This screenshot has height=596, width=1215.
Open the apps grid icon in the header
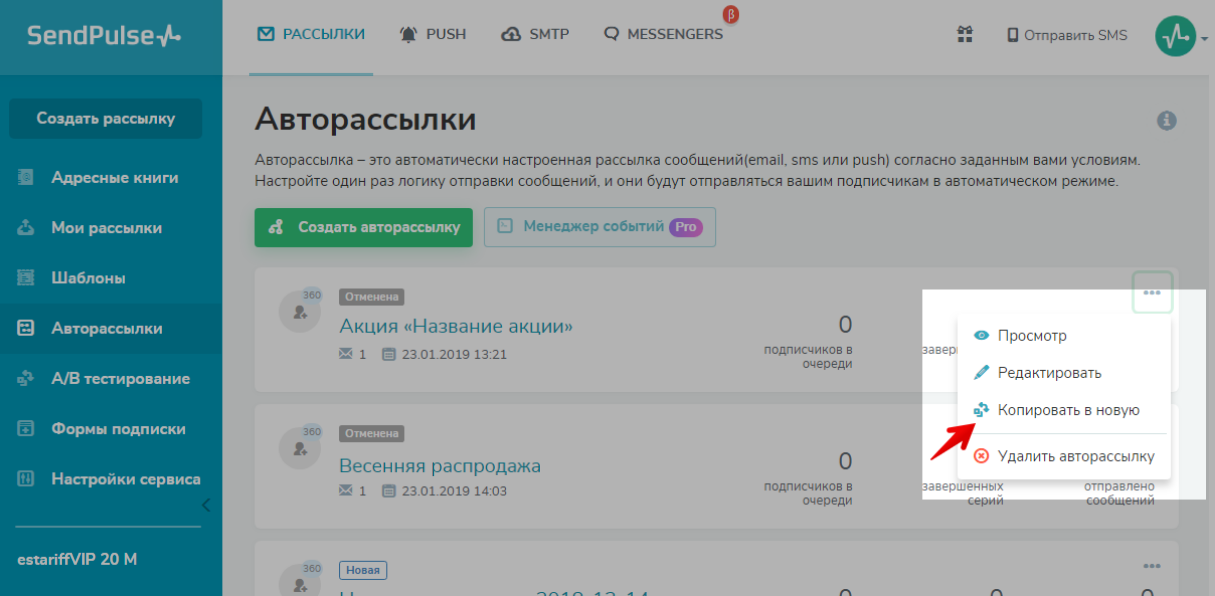click(965, 34)
